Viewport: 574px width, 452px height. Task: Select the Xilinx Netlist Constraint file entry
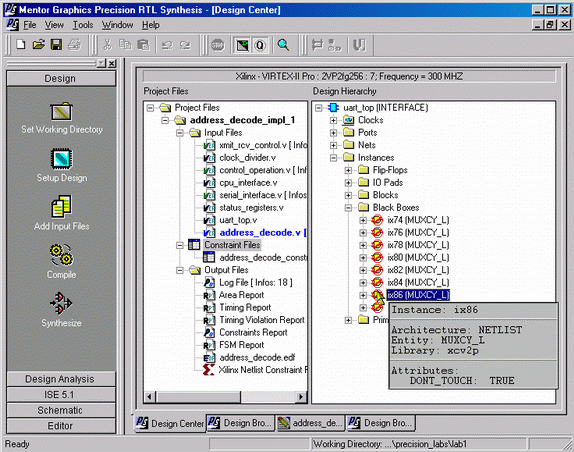click(262, 370)
